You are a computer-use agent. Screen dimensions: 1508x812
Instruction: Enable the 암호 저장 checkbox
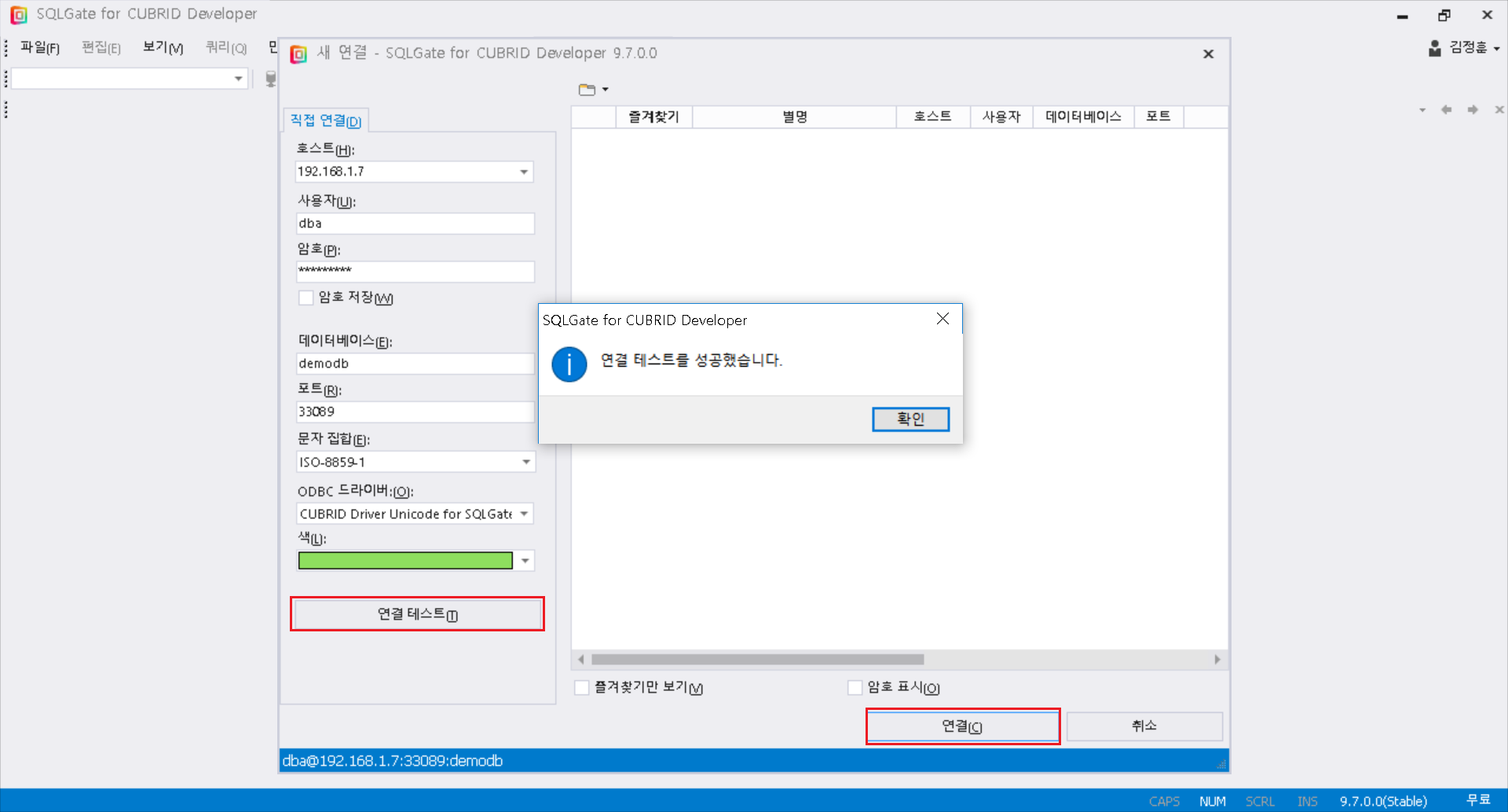[306, 298]
